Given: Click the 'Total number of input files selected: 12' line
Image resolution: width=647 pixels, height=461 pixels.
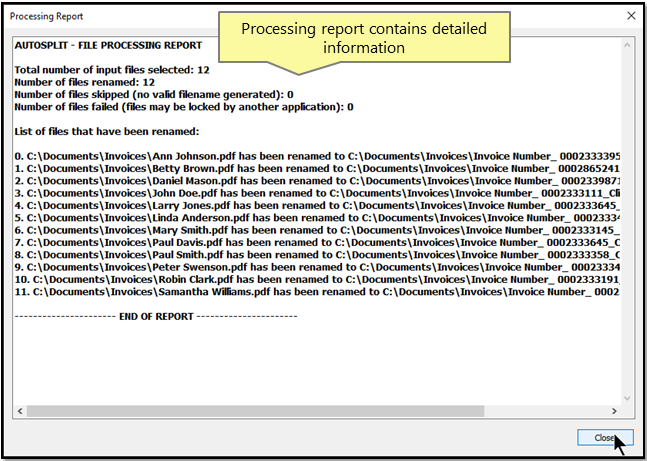Looking at the screenshot, I should click(x=112, y=70).
